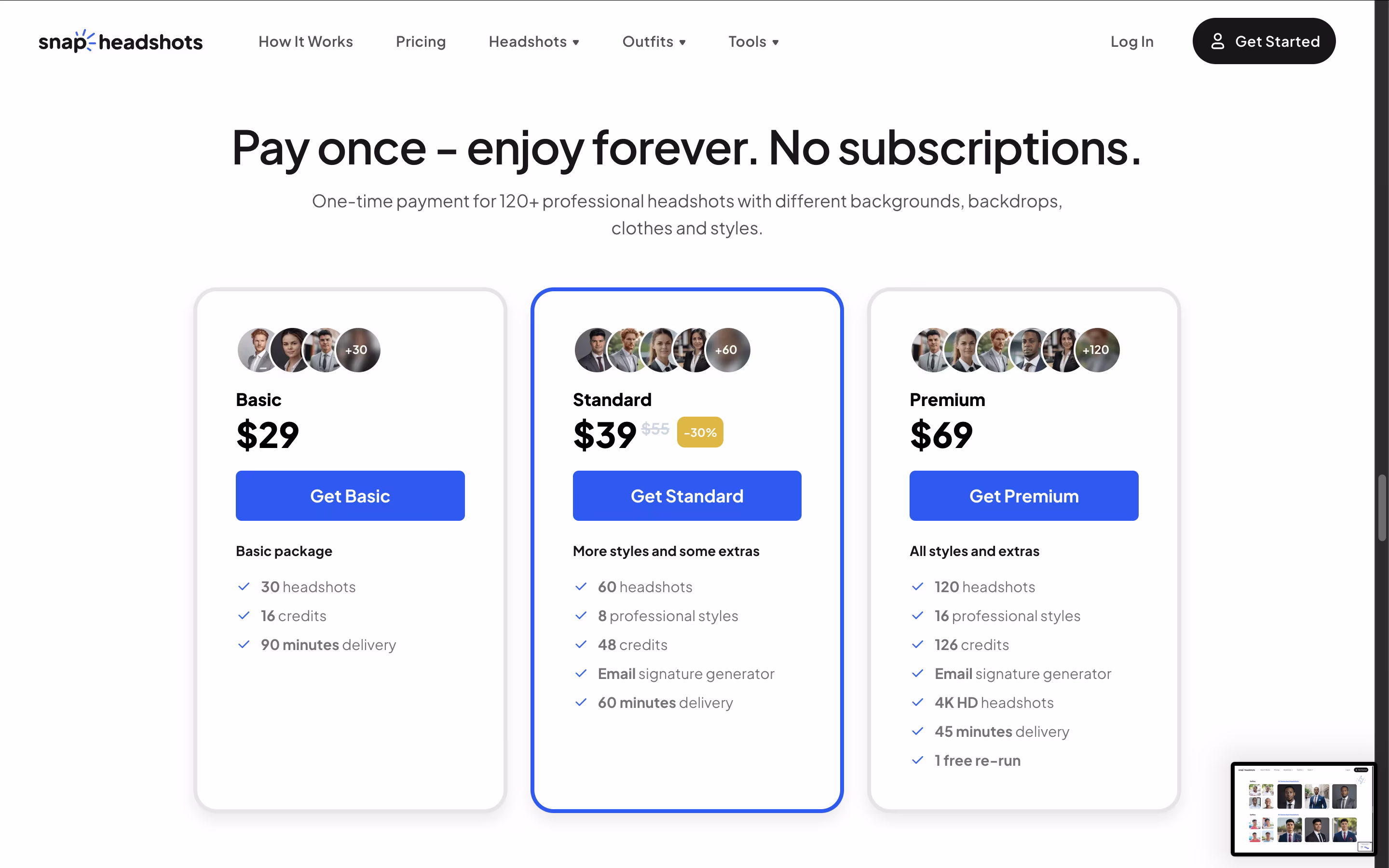The height and width of the screenshot is (868, 1389).
Task: Open the floating headshots preview thumbnail
Action: pyautogui.click(x=1302, y=808)
